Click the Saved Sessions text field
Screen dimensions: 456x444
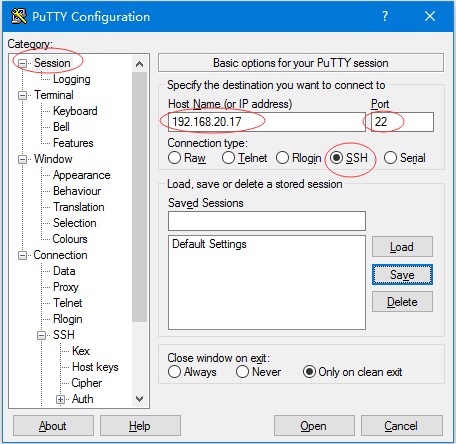[x=267, y=221]
